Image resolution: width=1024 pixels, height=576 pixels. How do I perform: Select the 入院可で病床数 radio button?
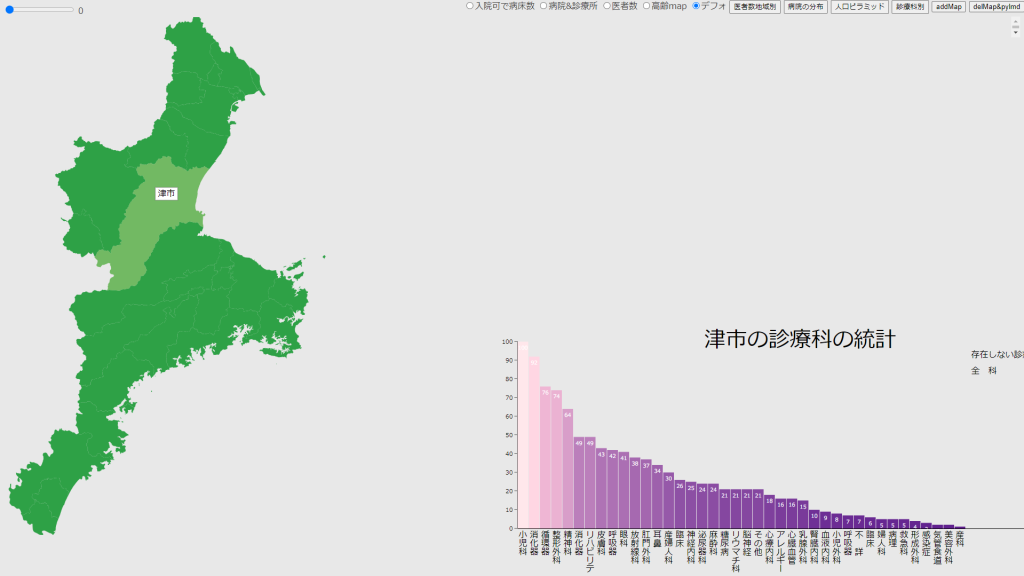point(470,6)
